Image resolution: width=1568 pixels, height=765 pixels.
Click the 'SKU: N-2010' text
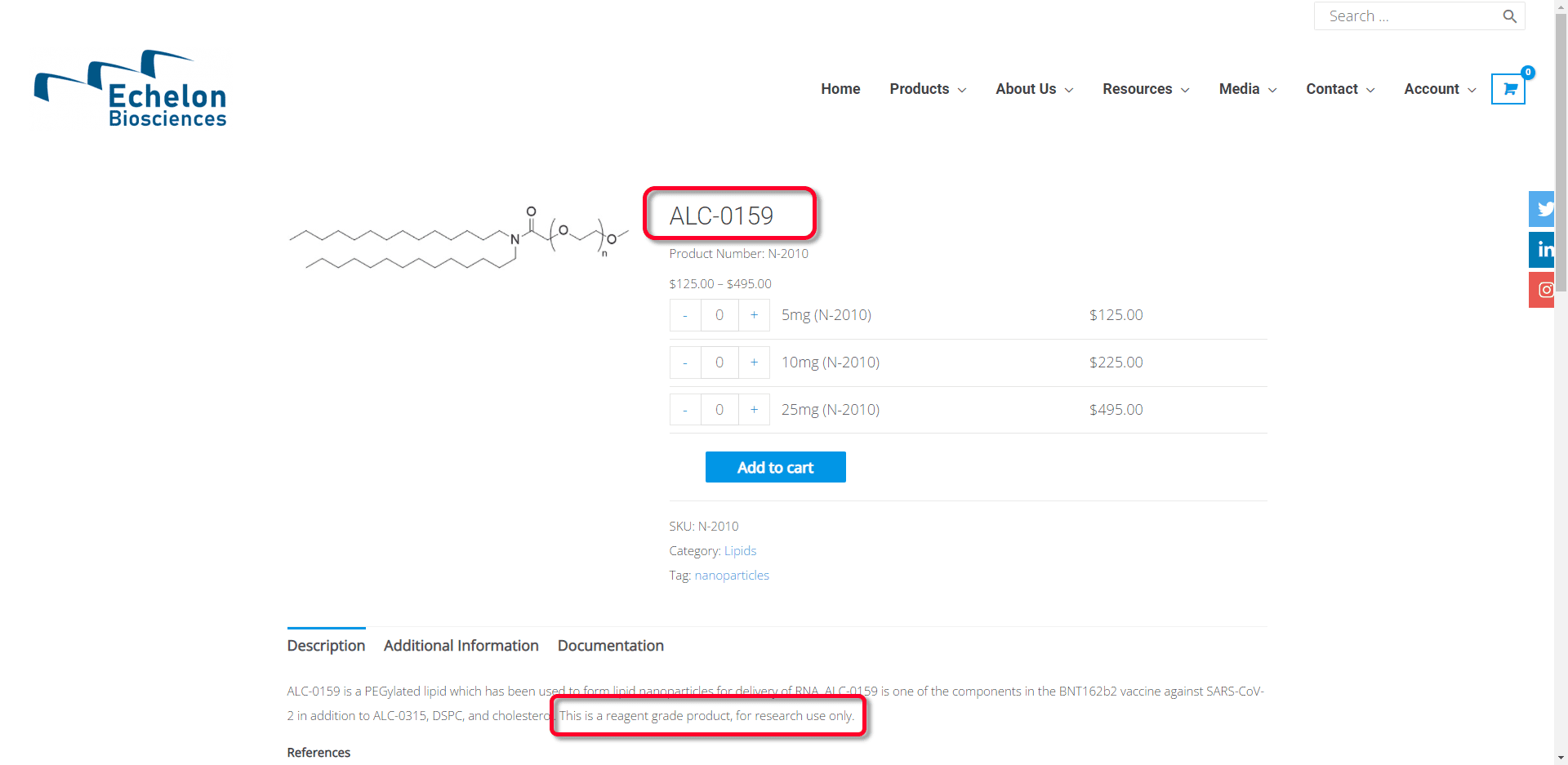(704, 527)
